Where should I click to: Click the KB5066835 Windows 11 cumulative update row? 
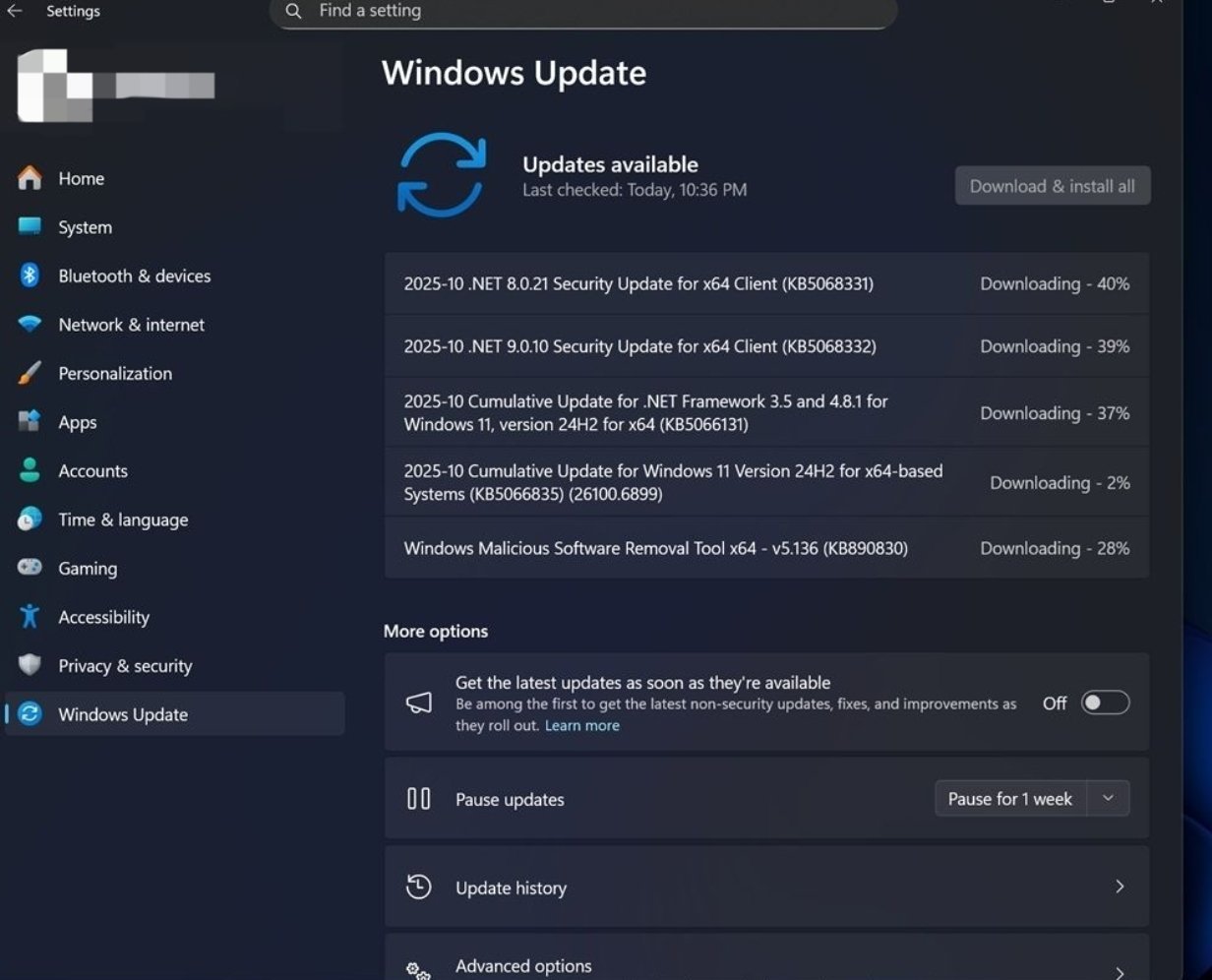(x=766, y=483)
